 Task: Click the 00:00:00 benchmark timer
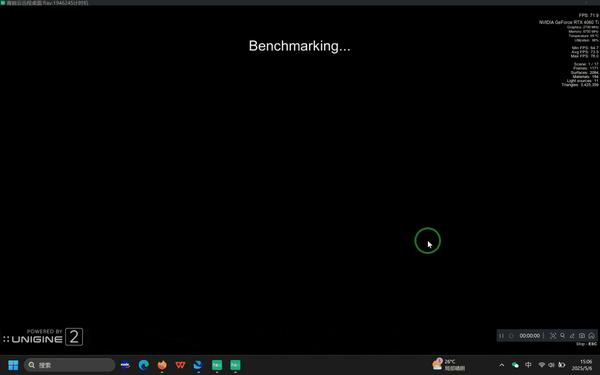pyautogui.click(x=530, y=336)
